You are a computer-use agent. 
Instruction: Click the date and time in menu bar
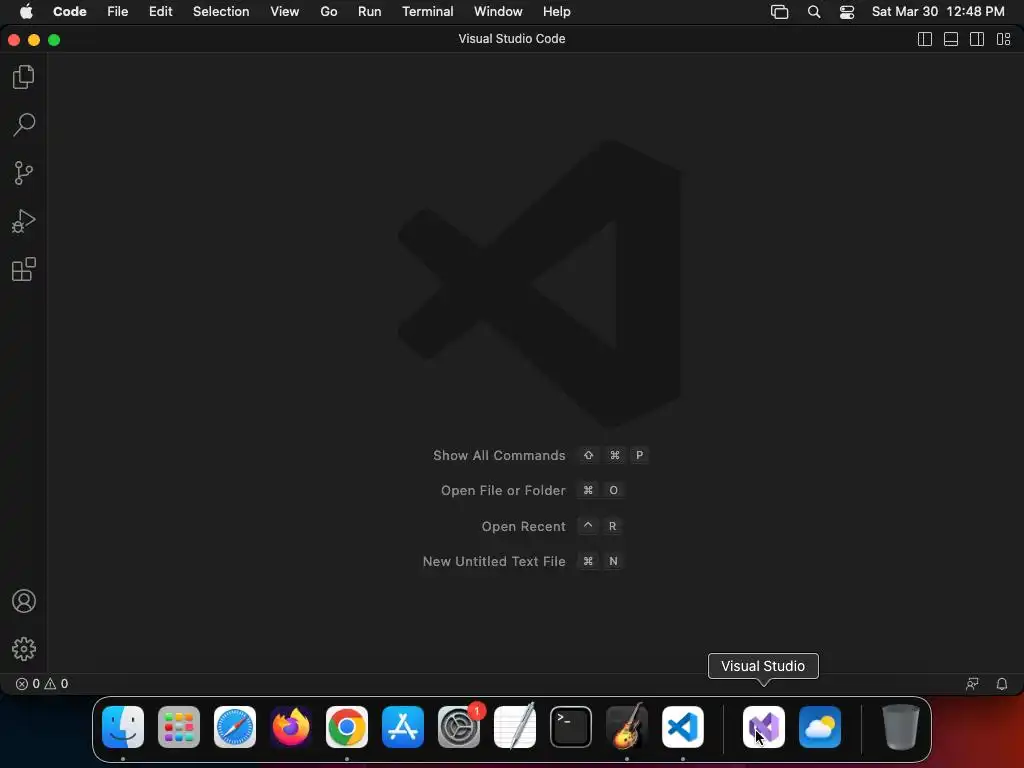coord(938,12)
